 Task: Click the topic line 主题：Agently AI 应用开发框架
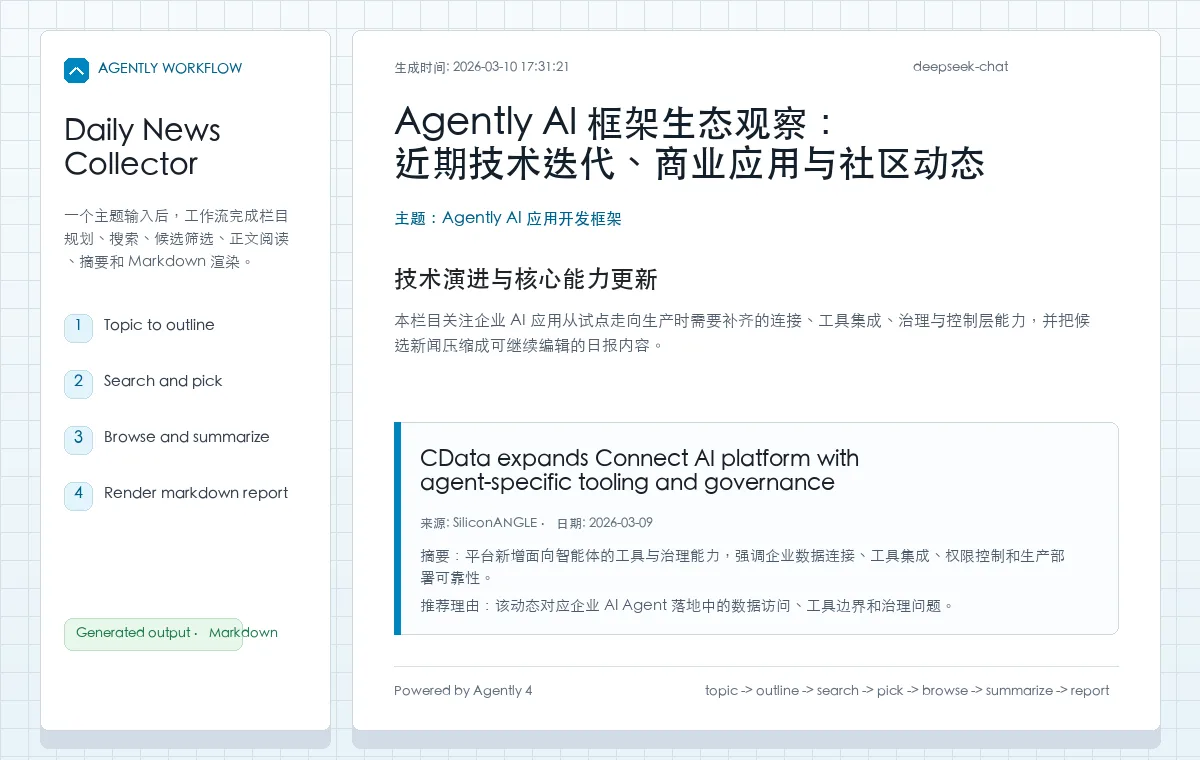pyautogui.click(x=508, y=218)
